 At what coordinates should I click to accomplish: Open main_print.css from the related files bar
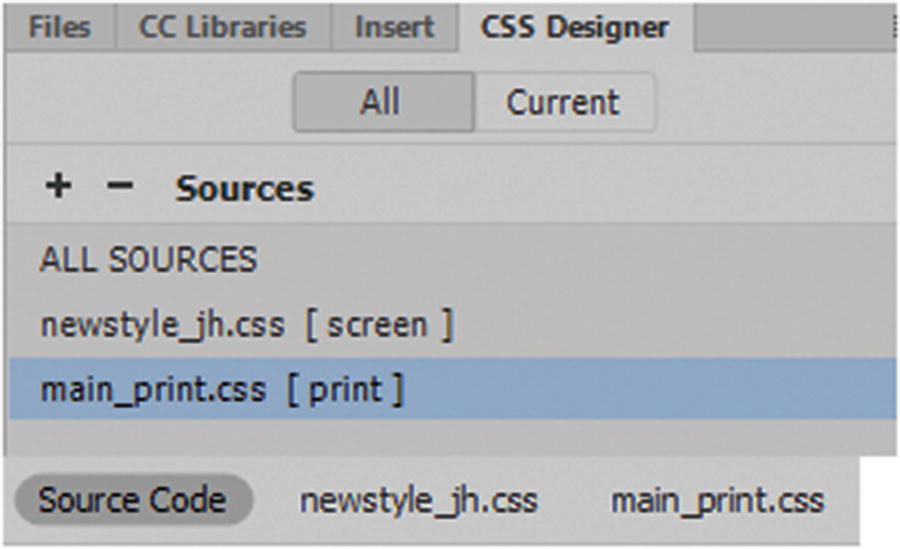click(717, 500)
